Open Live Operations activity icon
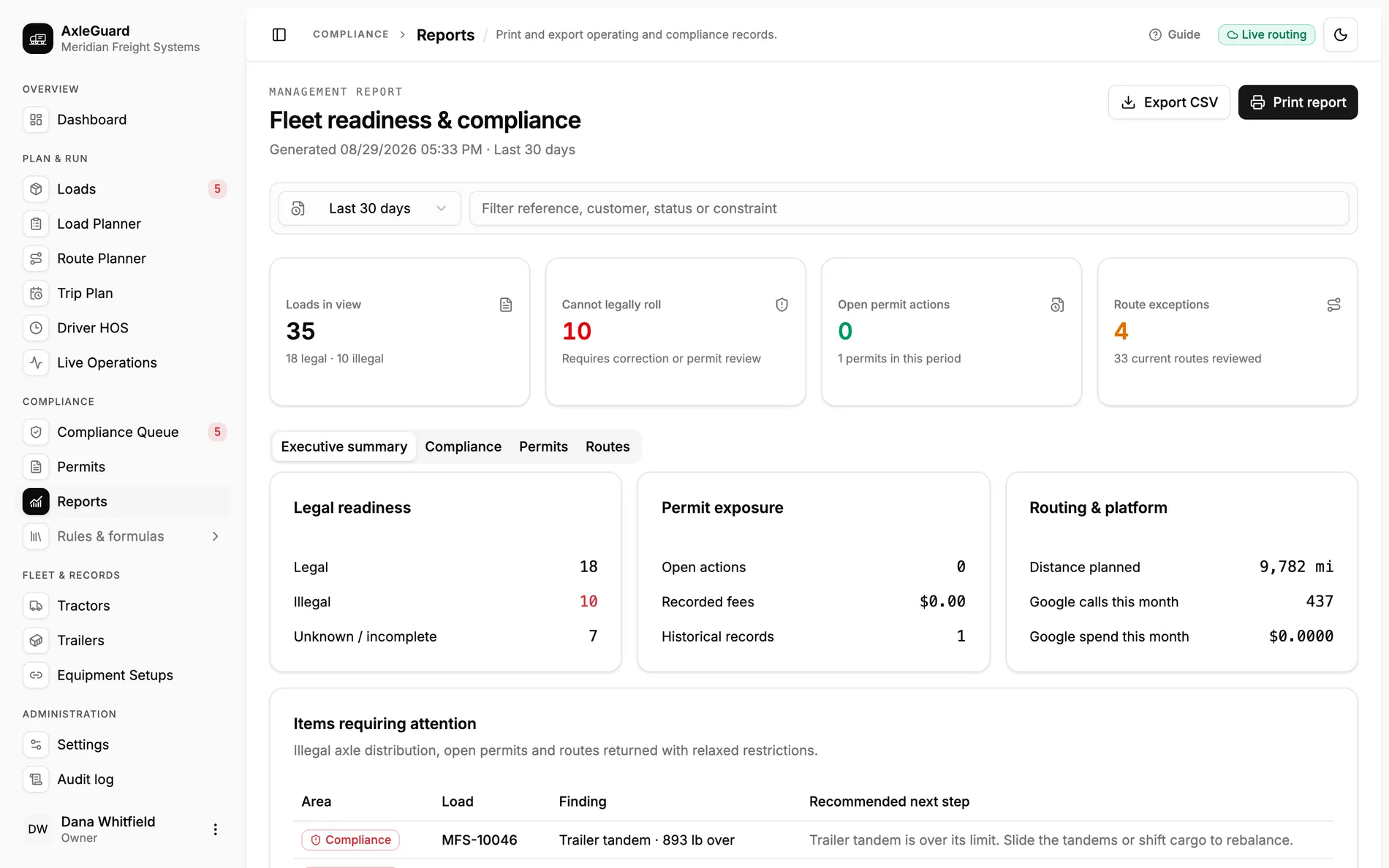Image resolution: width=1389 pixels, height=868 pixels. 36,362
